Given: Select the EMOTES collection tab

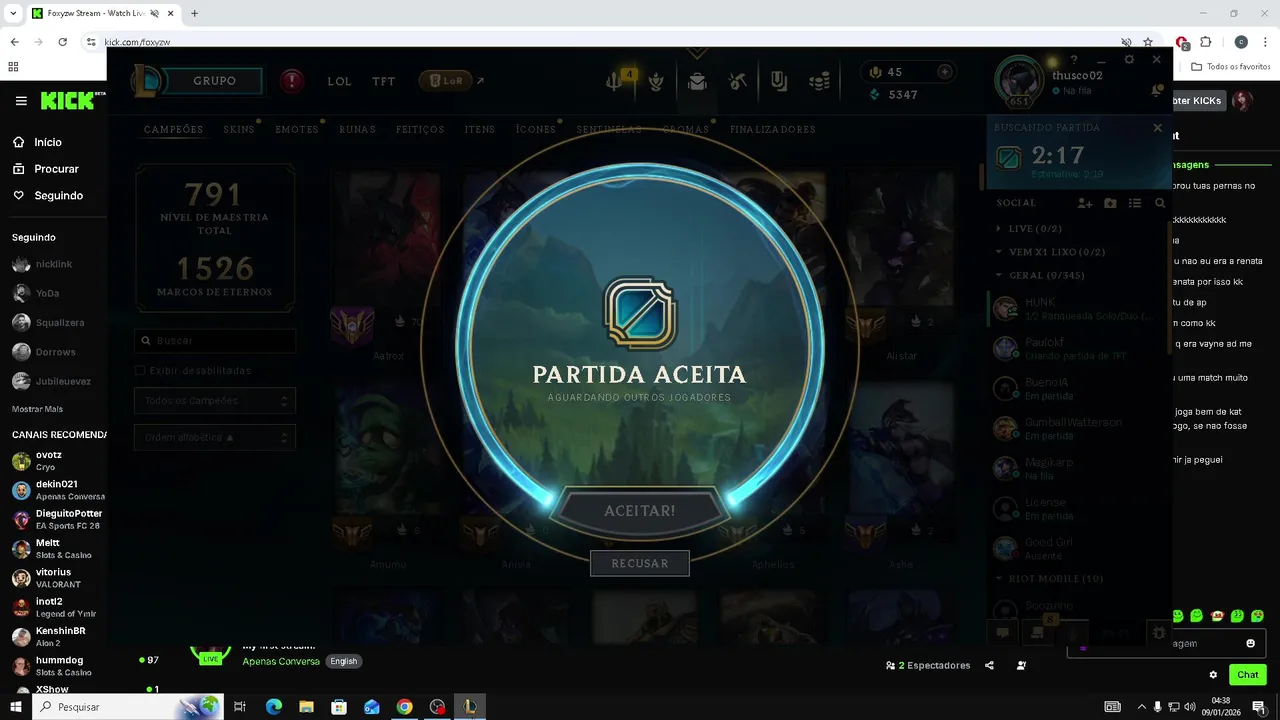Looking at the screenshot, I should click(297, 130).
